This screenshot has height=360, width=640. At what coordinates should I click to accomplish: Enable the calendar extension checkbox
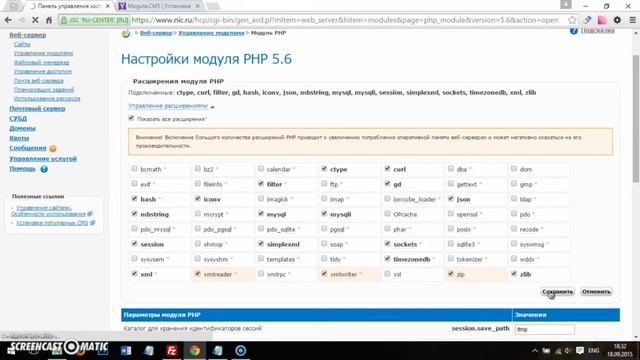click(x=261, y=168)
